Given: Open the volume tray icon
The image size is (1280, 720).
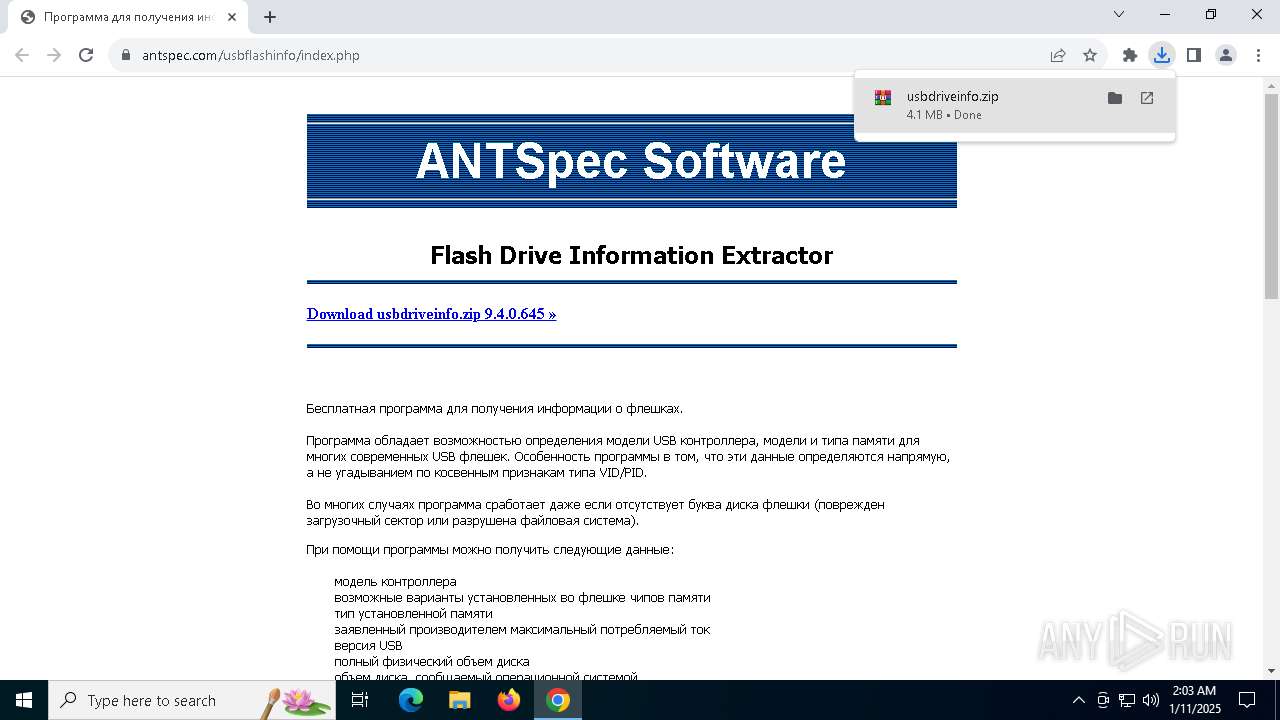Looking at the screenshot, I should pyautogui.click(x=1151, y=700).
